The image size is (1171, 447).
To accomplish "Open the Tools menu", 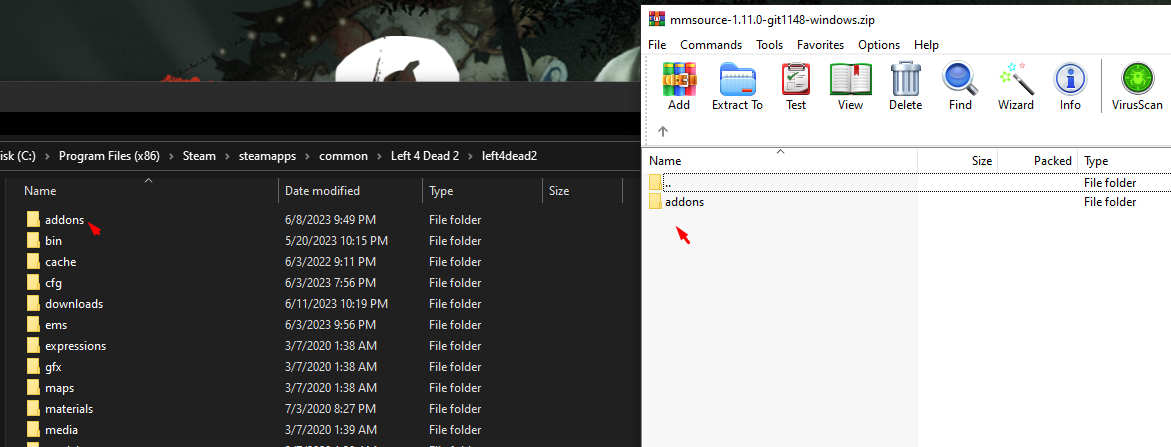I will 769,45.
